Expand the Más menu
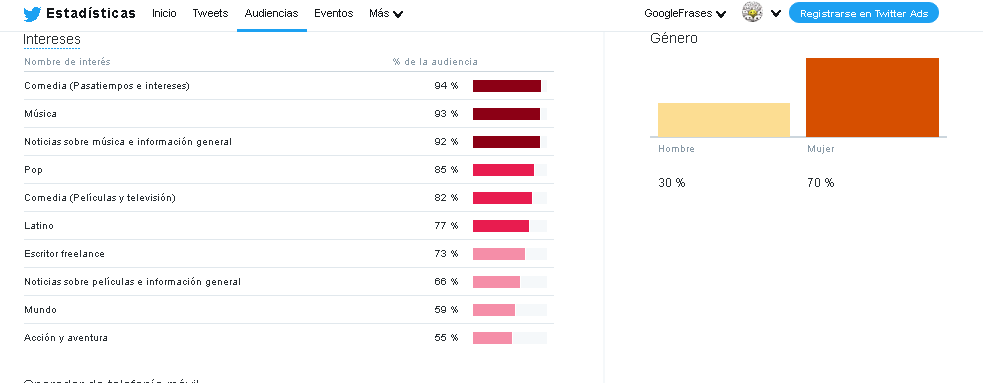Viewport: 983px width, 383px height. 386,13
